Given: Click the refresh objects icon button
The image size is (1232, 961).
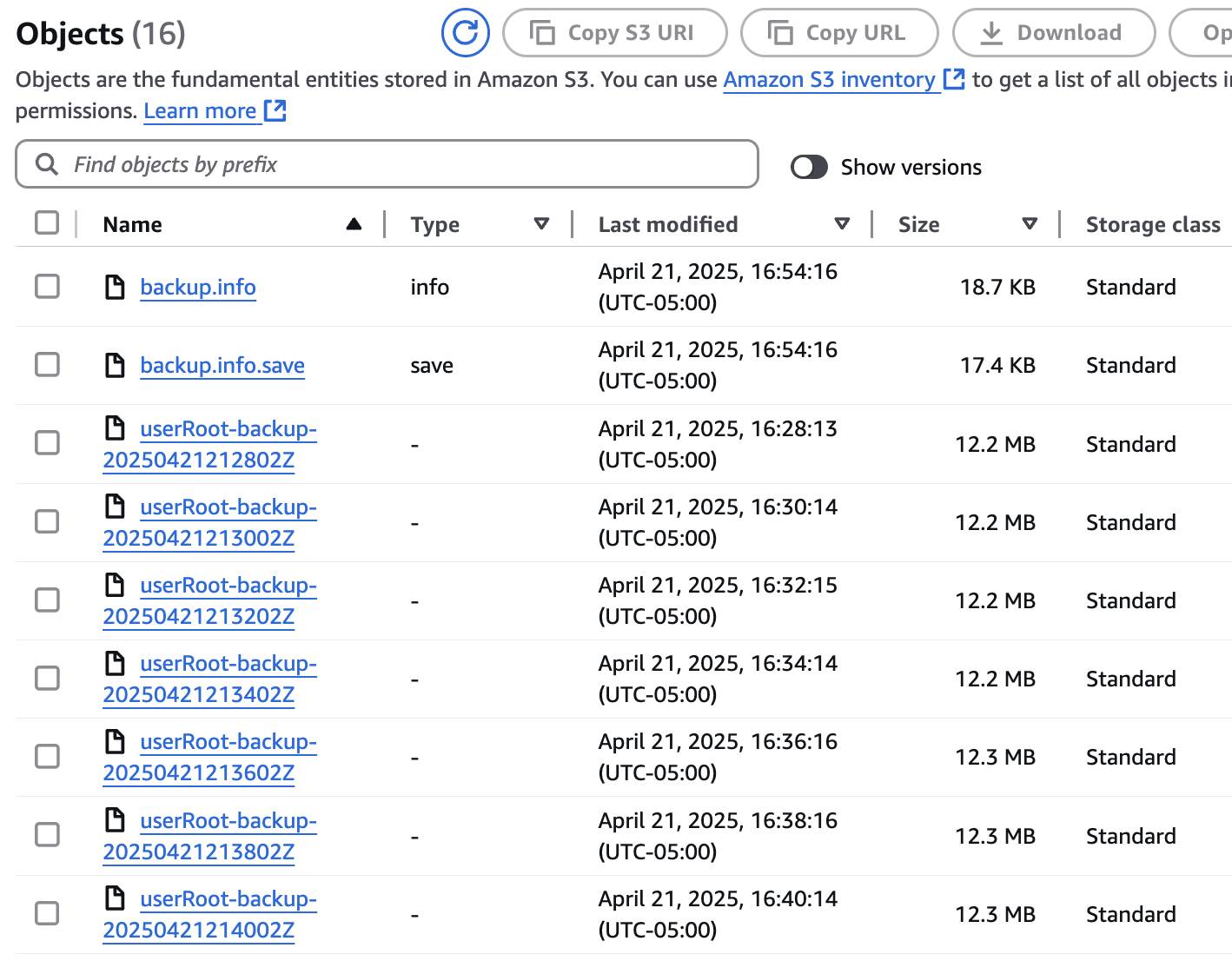Looking at the screenshot, I should [x=465, y=33].
